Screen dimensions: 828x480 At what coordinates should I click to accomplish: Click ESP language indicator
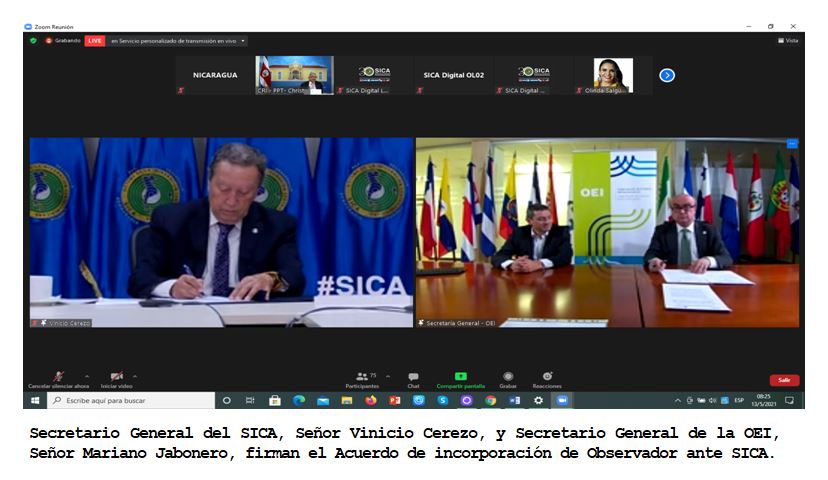(739, 400)
